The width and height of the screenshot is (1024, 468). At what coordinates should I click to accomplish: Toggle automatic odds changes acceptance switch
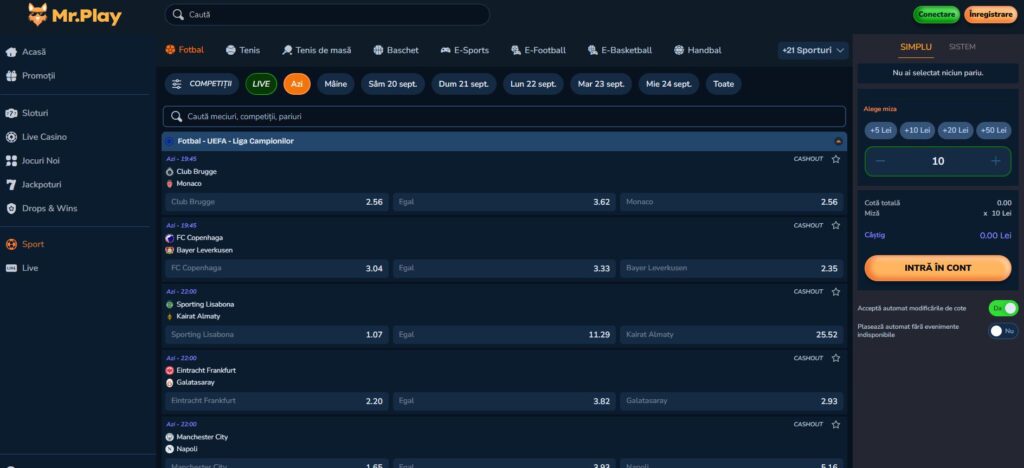pos(1004,308)
